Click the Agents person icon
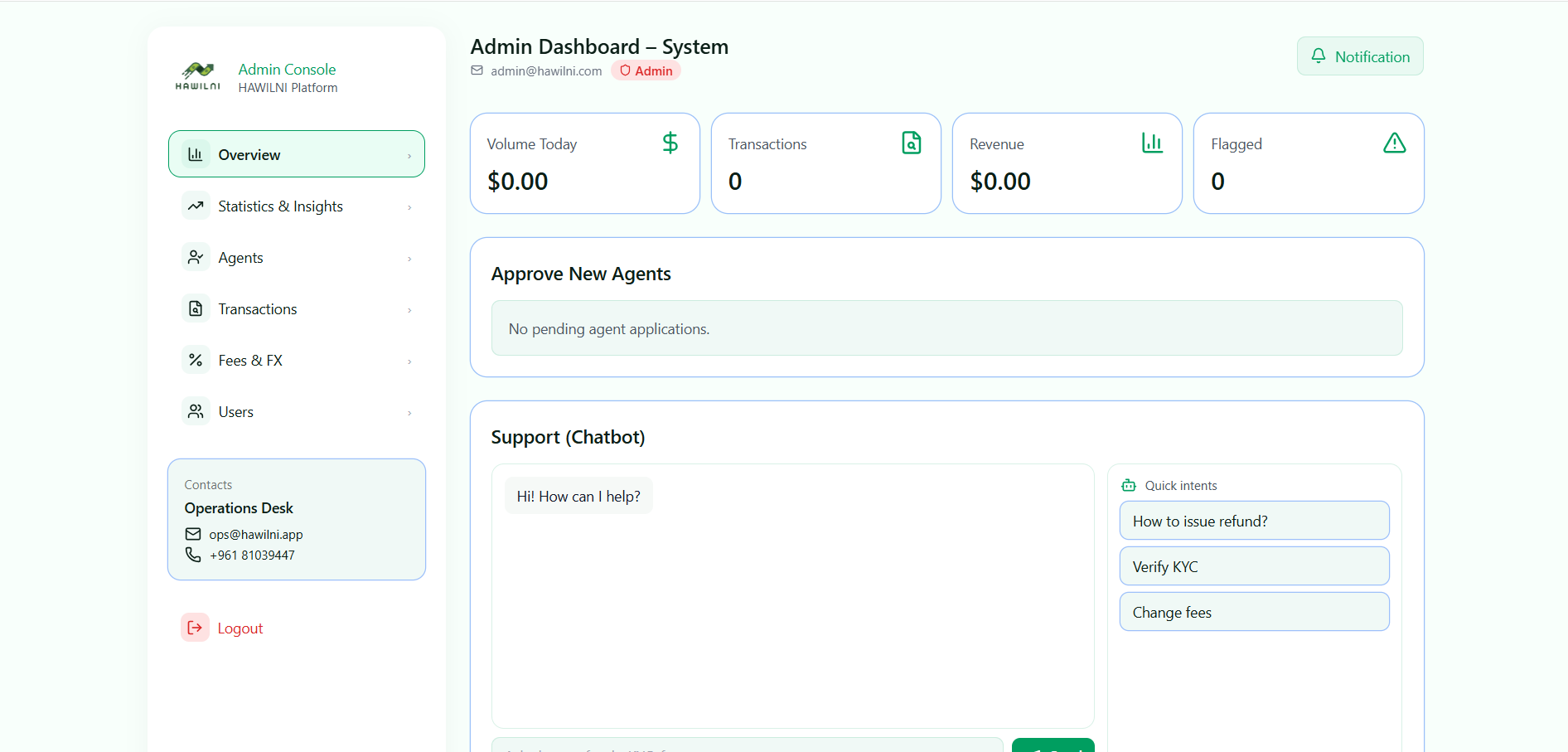Screen dimensions: 1568x752 pos(196,257)
